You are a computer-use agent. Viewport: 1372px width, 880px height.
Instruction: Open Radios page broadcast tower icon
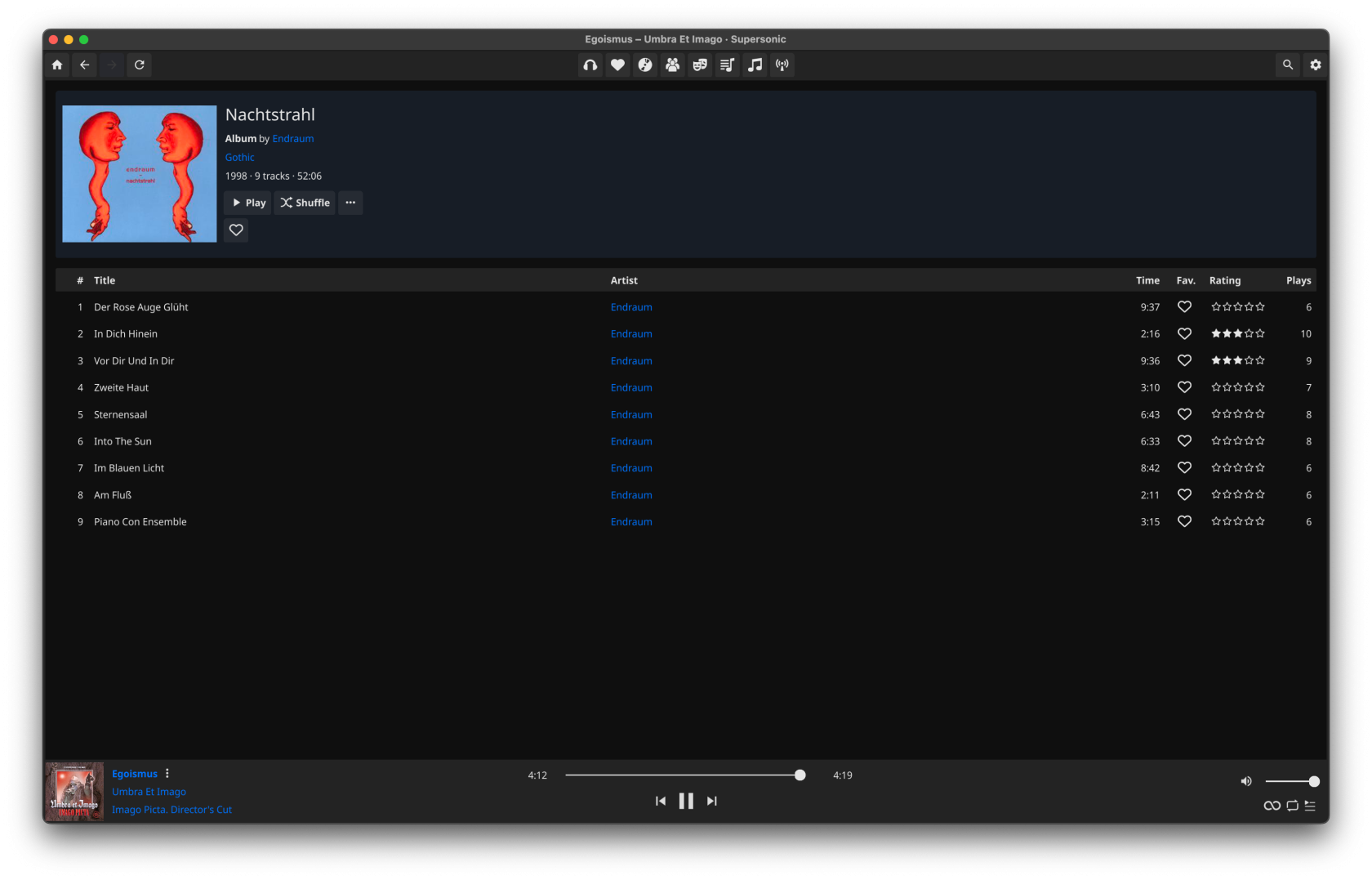point(782,65)
